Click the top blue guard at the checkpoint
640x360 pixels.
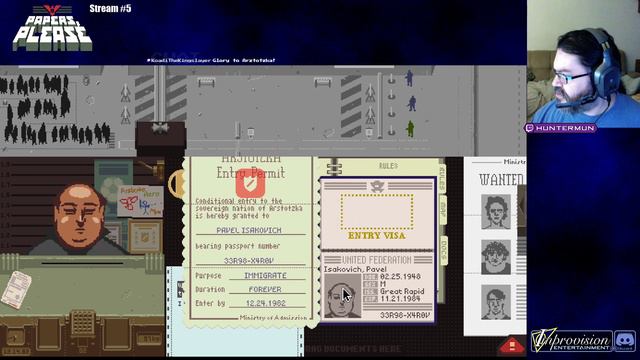(x=409, y=78)
